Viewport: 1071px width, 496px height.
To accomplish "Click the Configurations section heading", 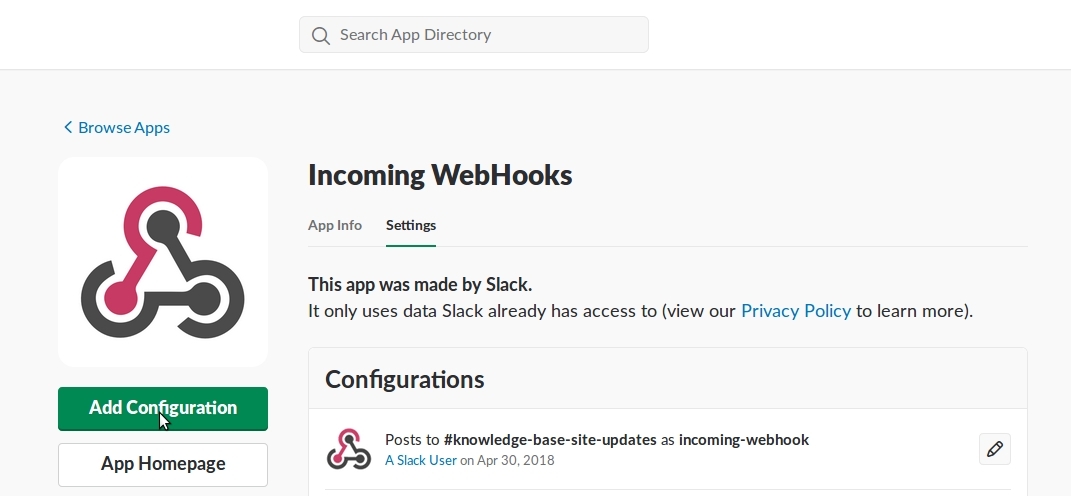I will click(x=404, y=380).
